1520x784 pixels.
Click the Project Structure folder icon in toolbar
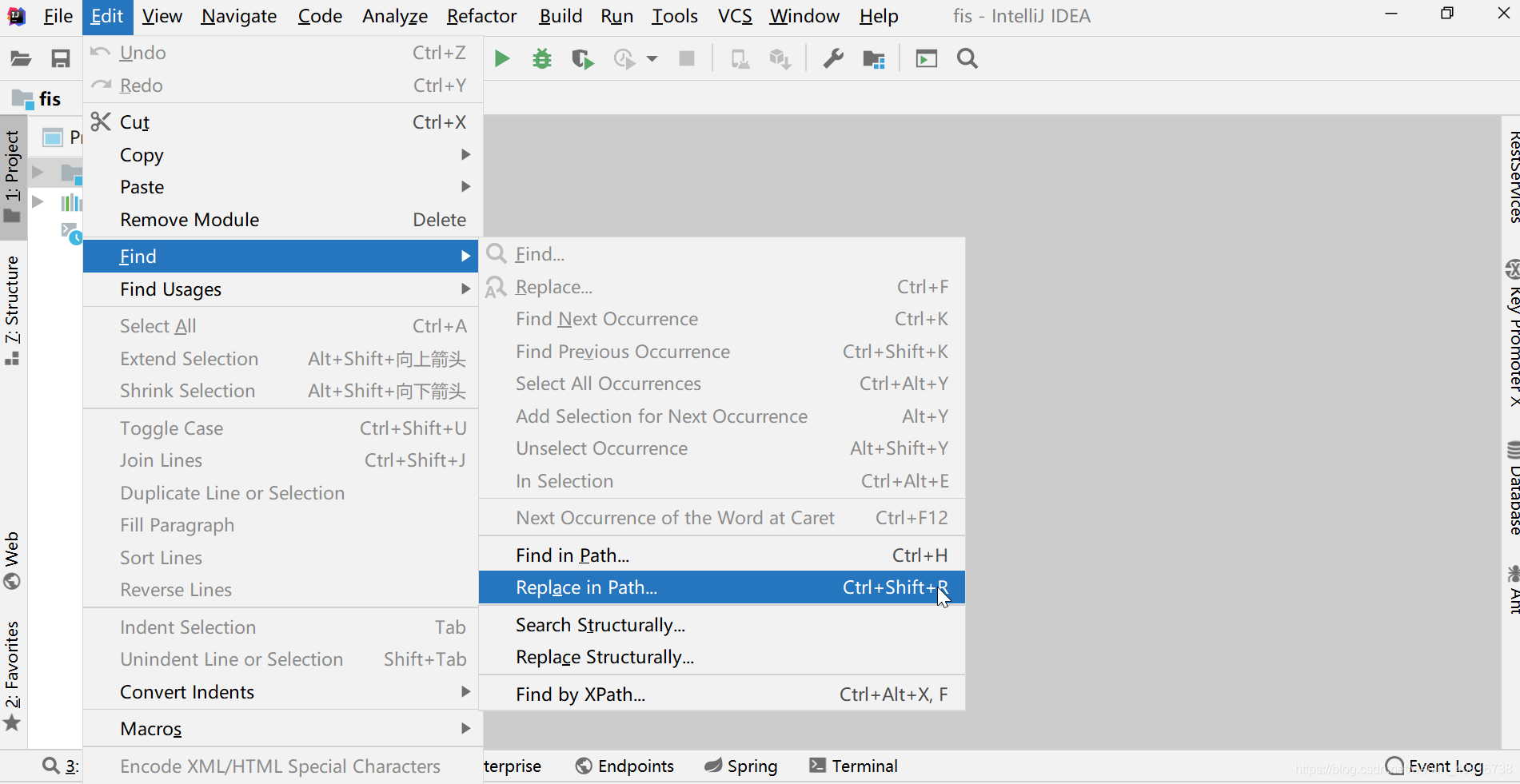[874, 59]
